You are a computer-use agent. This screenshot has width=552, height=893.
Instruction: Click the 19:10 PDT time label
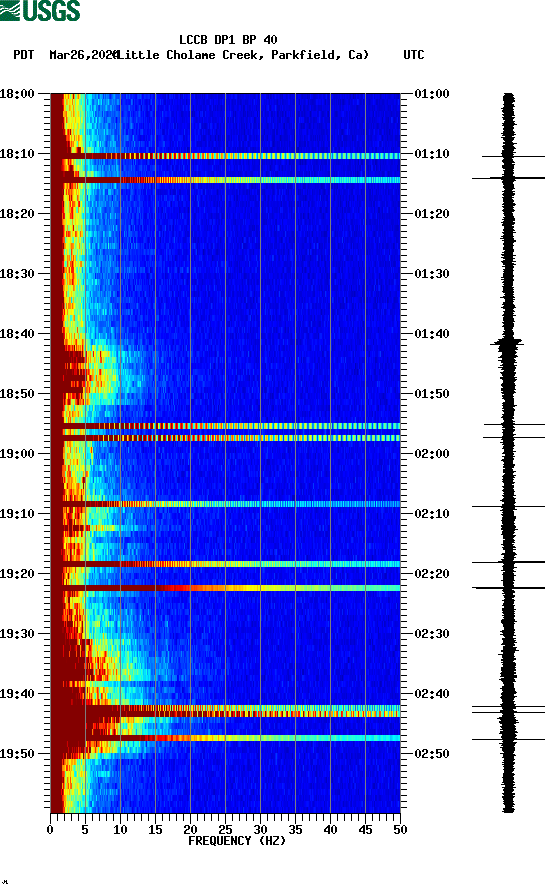[x=17, y=514]
